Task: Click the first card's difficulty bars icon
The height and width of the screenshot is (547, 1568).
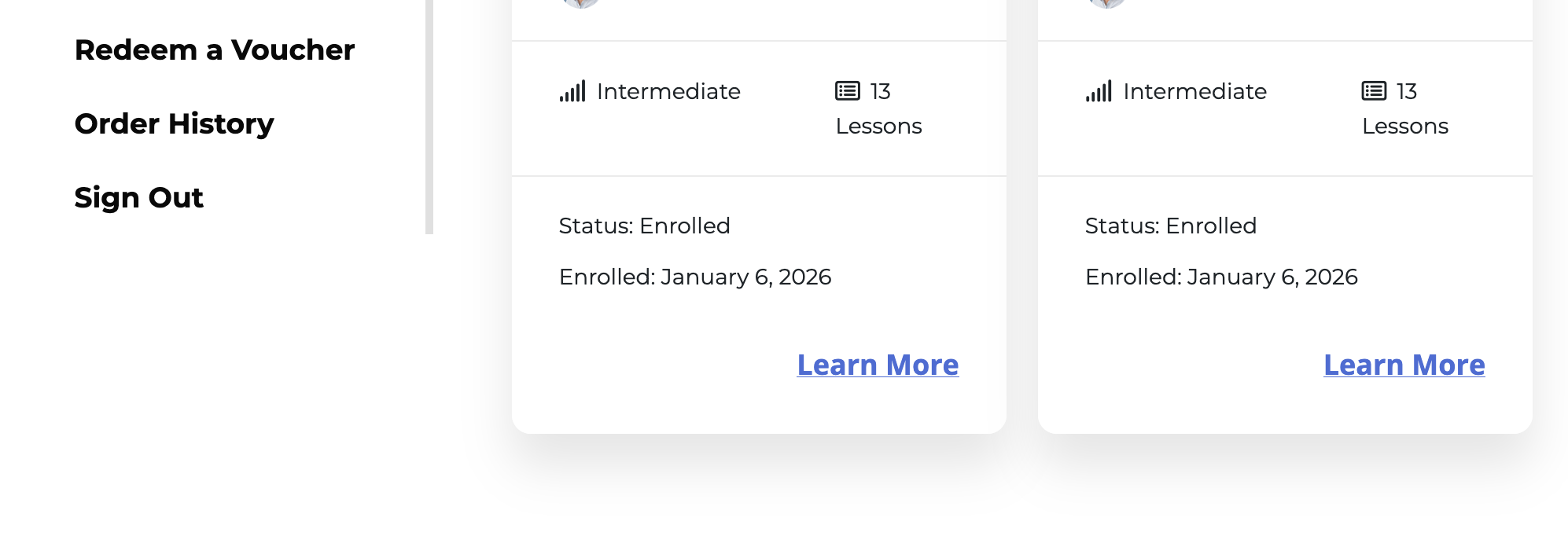Action: click(x=572, y=91)
